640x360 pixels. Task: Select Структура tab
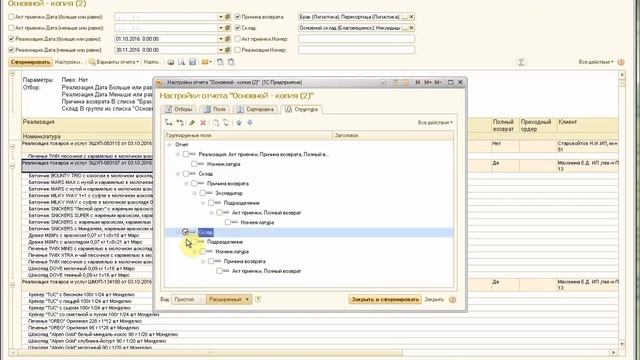click(302, 109)
